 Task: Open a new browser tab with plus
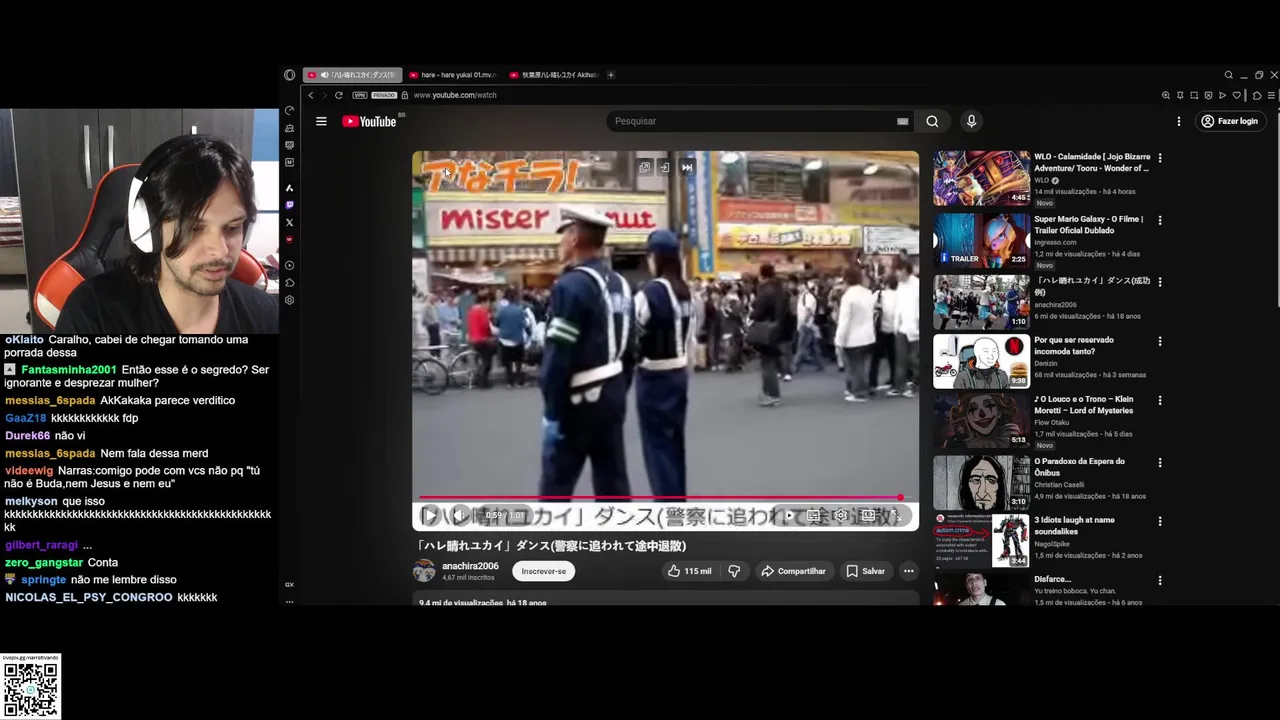[611, 75]
